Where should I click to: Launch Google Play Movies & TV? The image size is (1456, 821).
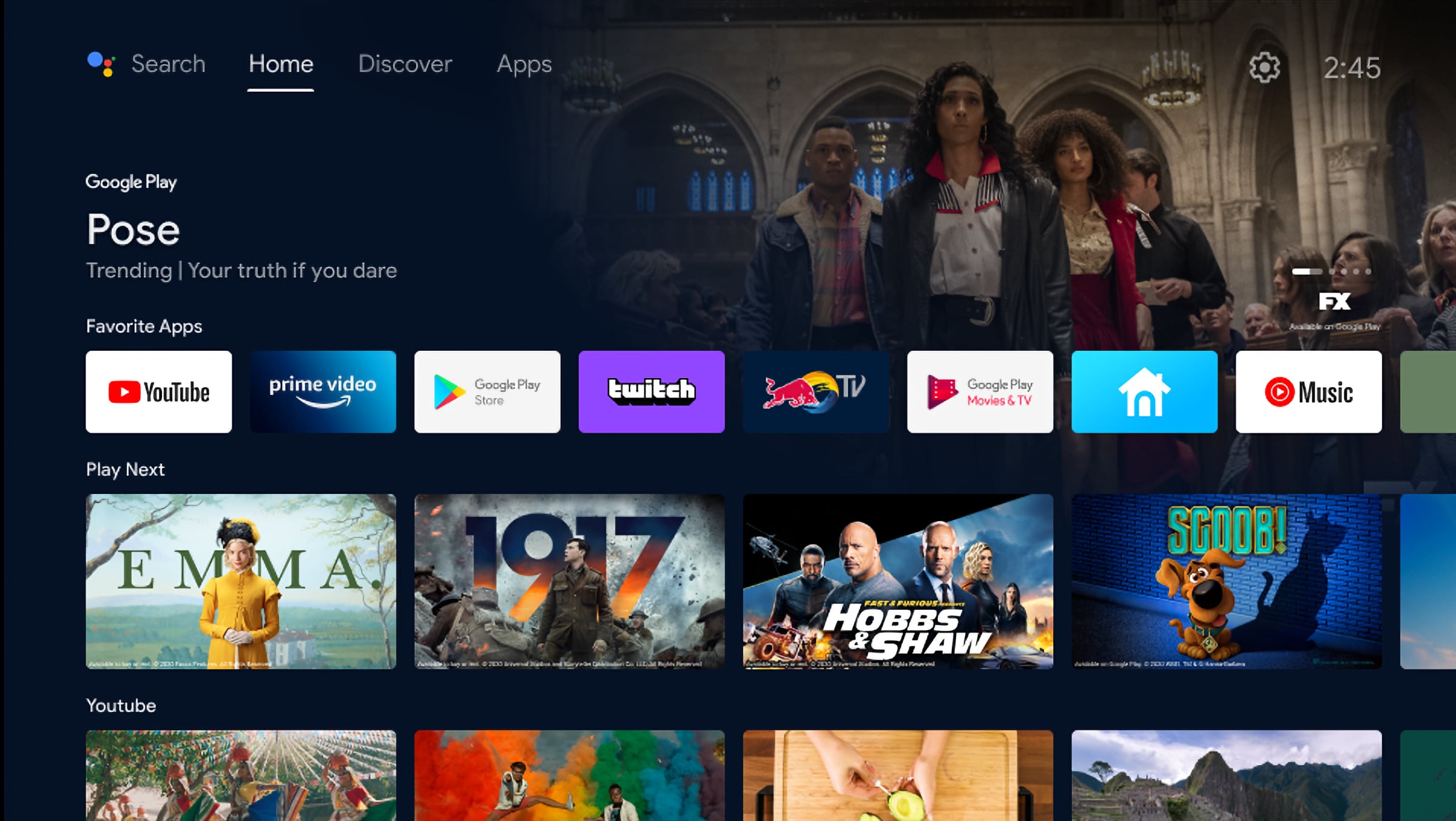click(980, 391)
